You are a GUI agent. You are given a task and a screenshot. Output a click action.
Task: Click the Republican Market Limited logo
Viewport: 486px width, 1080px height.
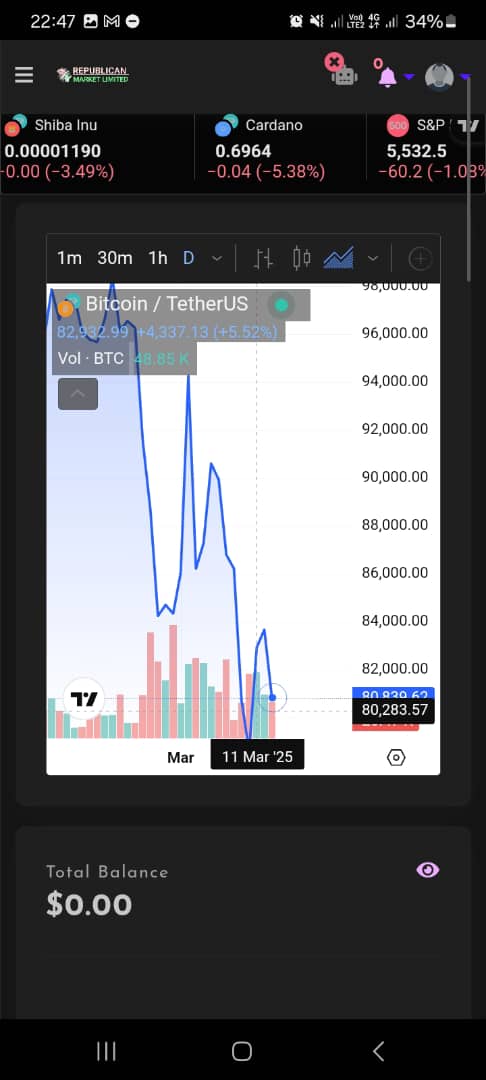93,75
